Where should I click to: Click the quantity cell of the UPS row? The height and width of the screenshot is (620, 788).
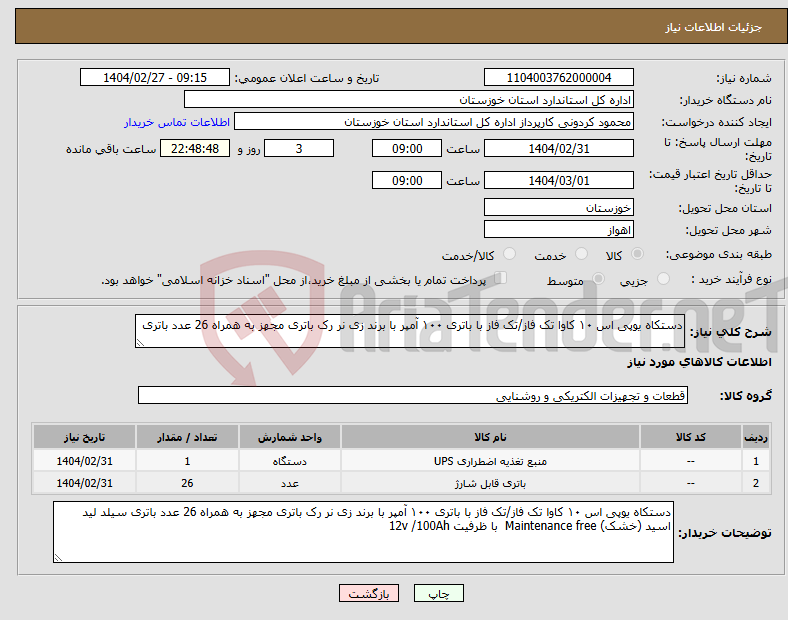pyautogui.click(x=187, y=461)
